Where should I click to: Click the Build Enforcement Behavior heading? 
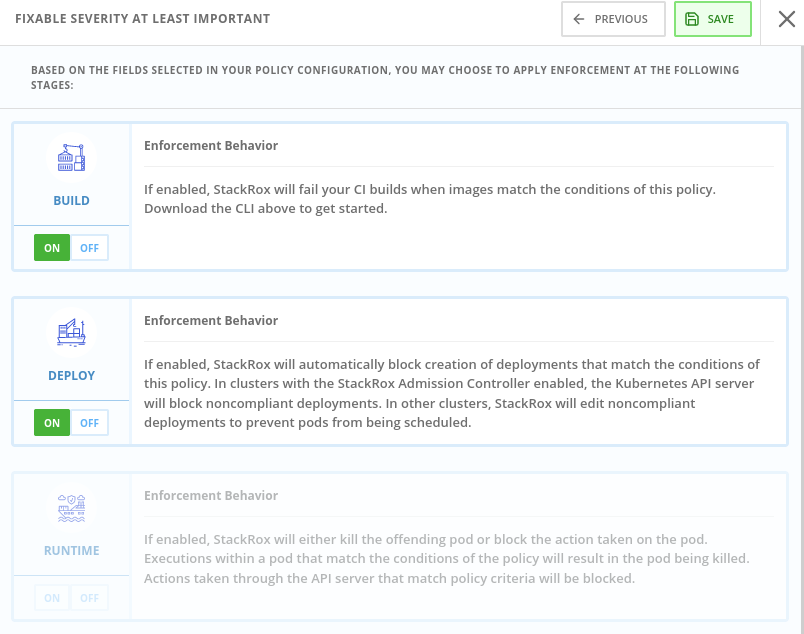click(211, 146)
